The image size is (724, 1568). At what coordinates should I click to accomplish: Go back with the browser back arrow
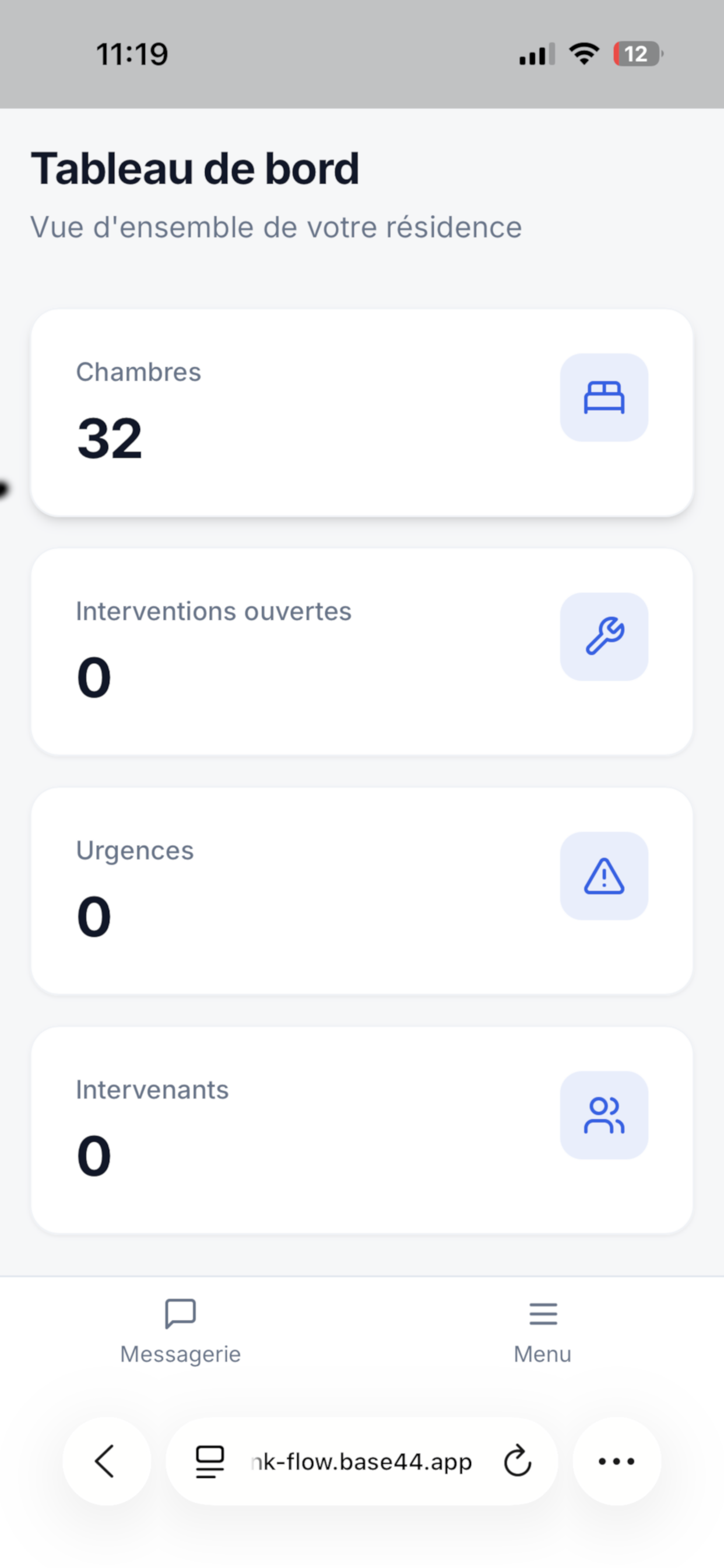pyautogui.click(x=107, y=1461)
